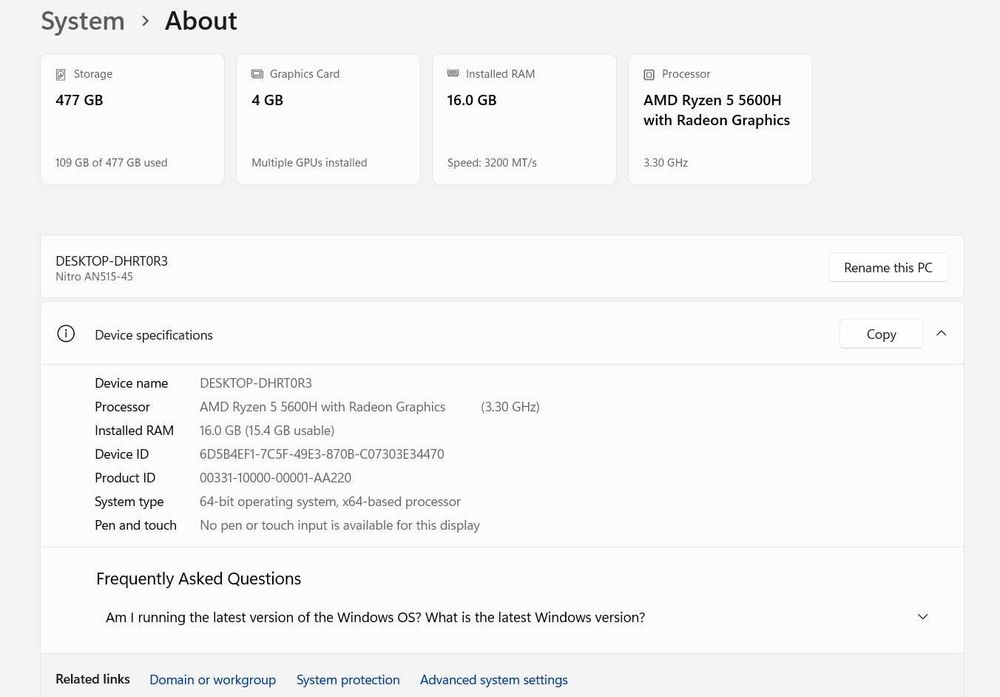Go back to System in breadcrumb
Screen dimensions: 1000x697
pyautogui.click(x=83, y=21)
